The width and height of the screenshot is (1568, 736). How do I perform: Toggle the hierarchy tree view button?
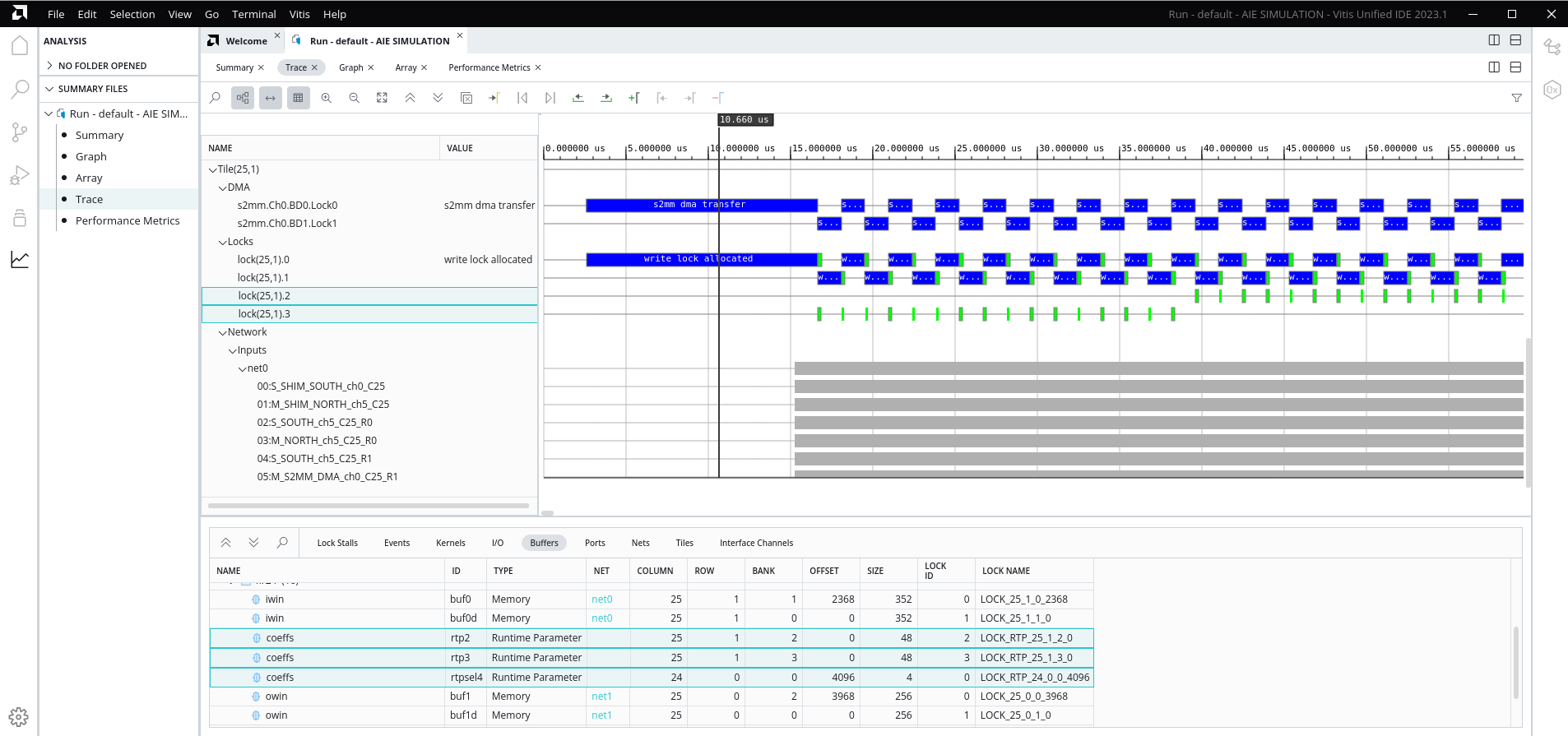coord(243,98)
